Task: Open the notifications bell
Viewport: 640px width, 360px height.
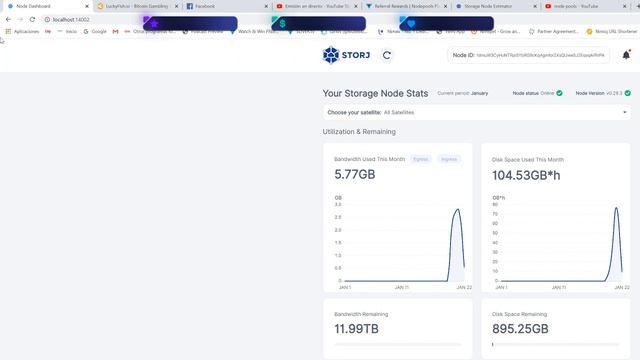Action: pyautogui.click(x=626, y=55)
